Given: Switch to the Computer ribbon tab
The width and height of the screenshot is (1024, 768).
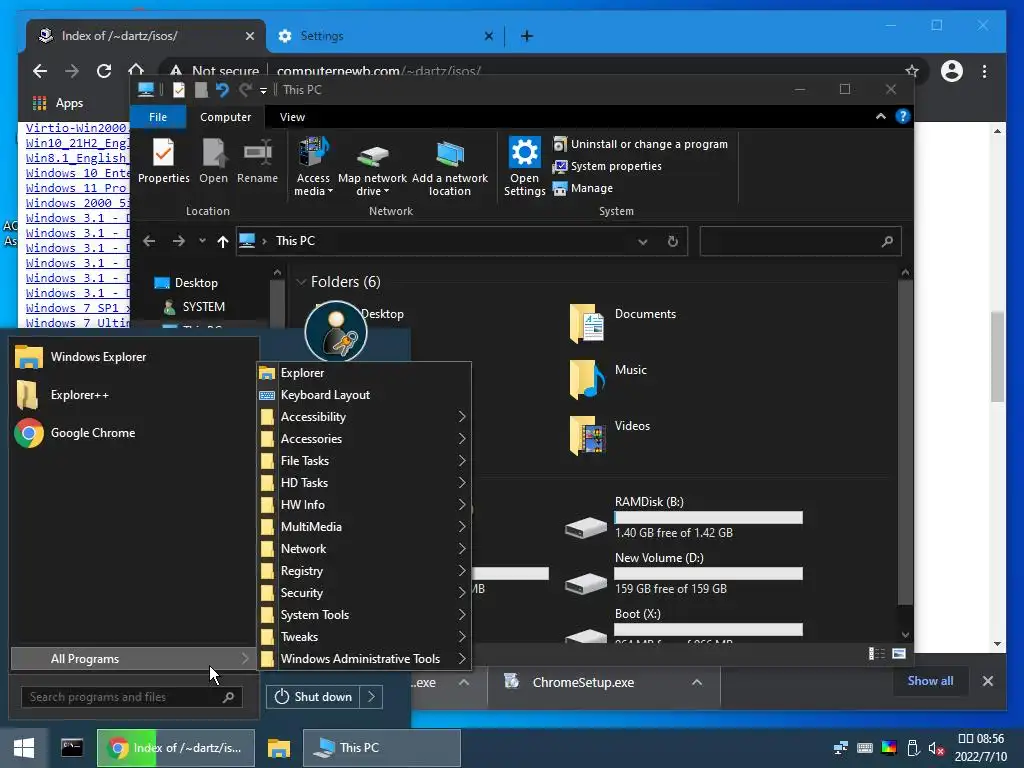Looking at the screenshot, I should [225, 117].
